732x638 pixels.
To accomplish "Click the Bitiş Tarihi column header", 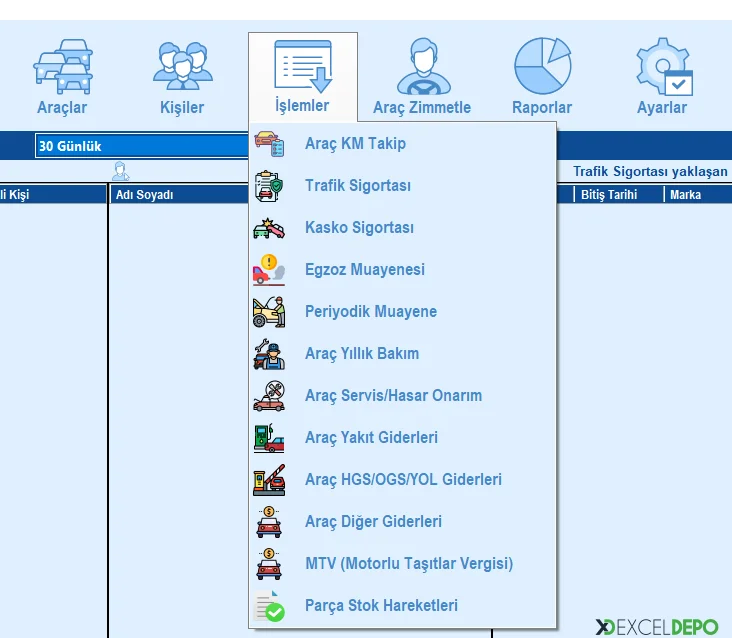I will [609, 195].
